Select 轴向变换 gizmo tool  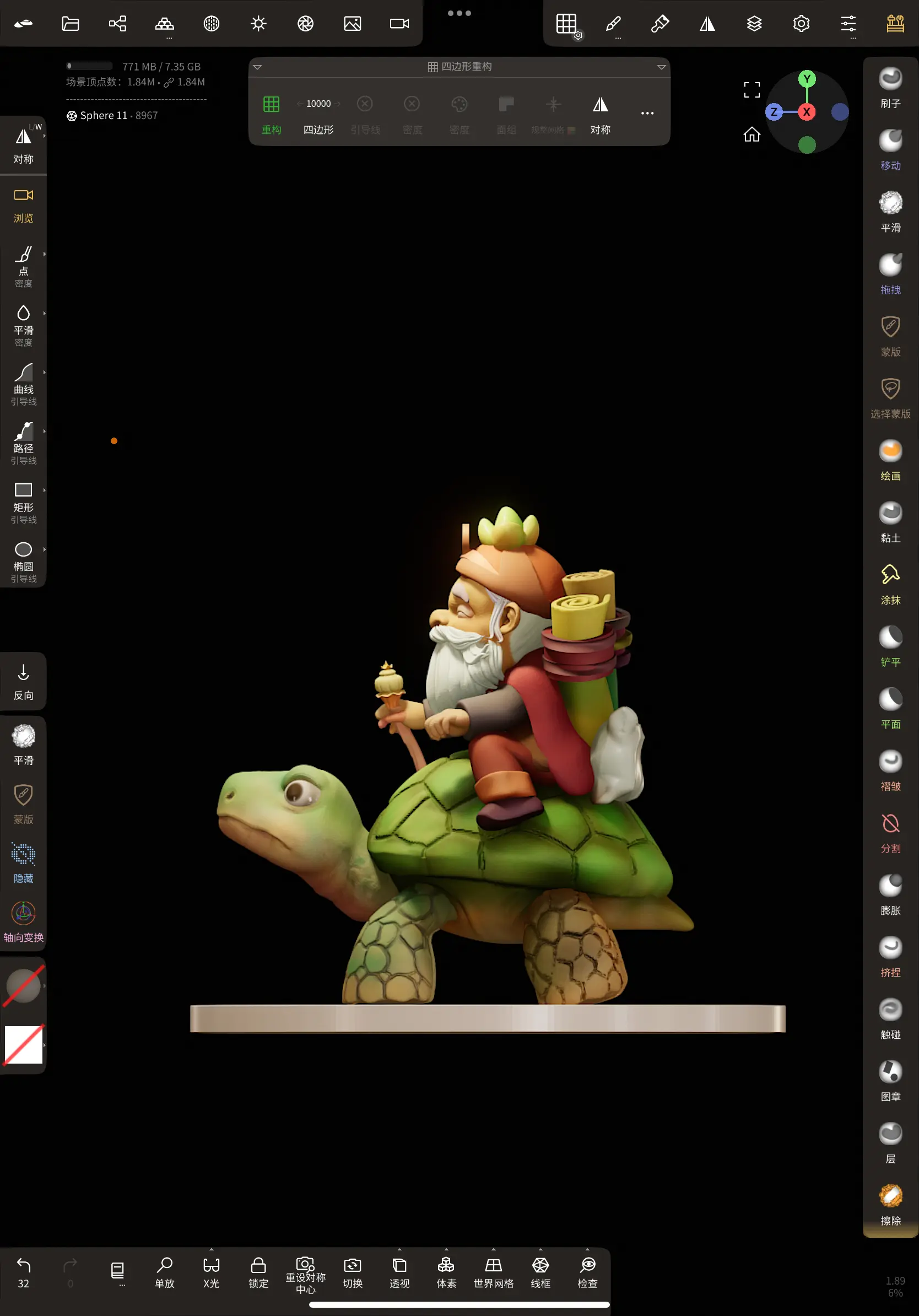(x=24, y=921)
